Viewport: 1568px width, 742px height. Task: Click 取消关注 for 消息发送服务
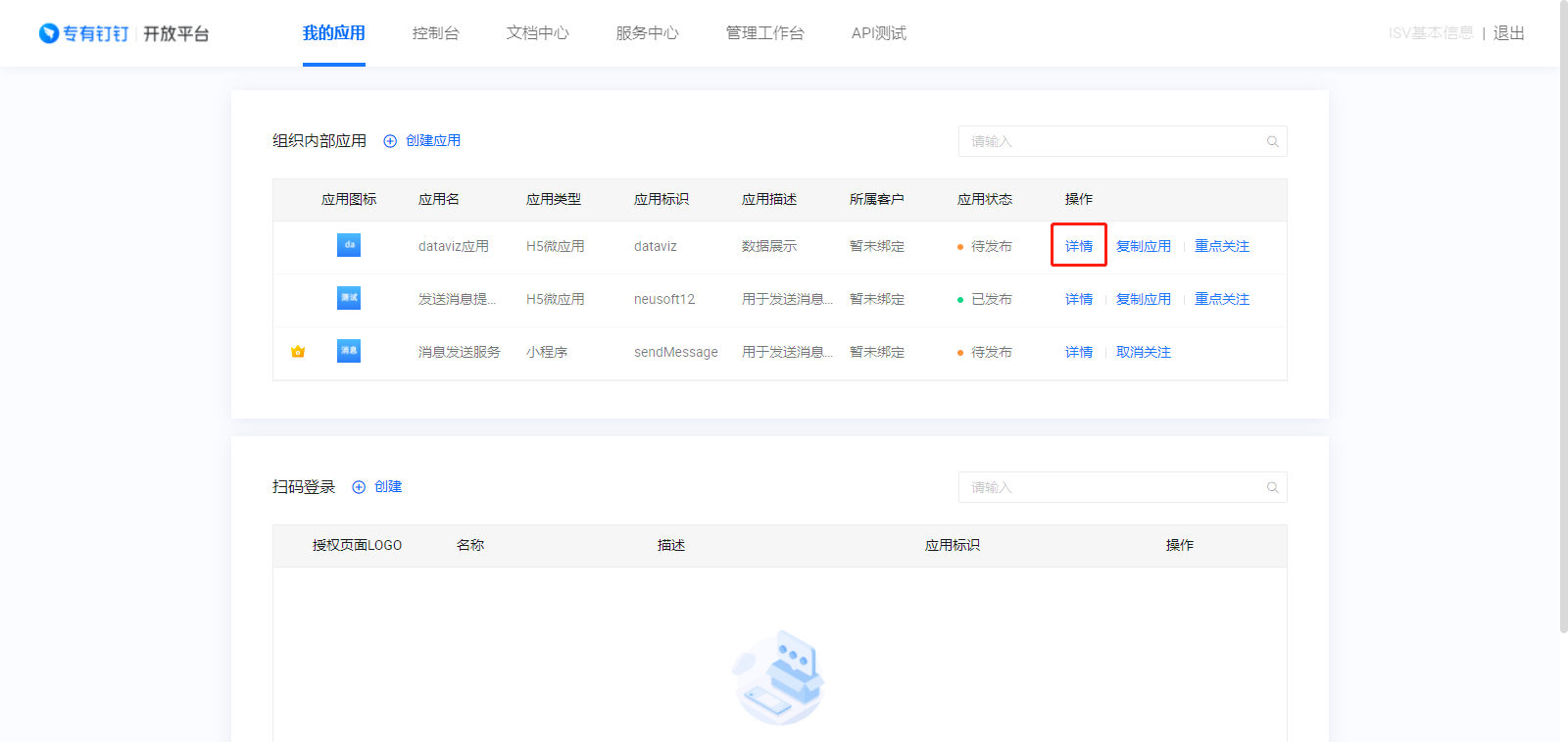(1143, 352)
